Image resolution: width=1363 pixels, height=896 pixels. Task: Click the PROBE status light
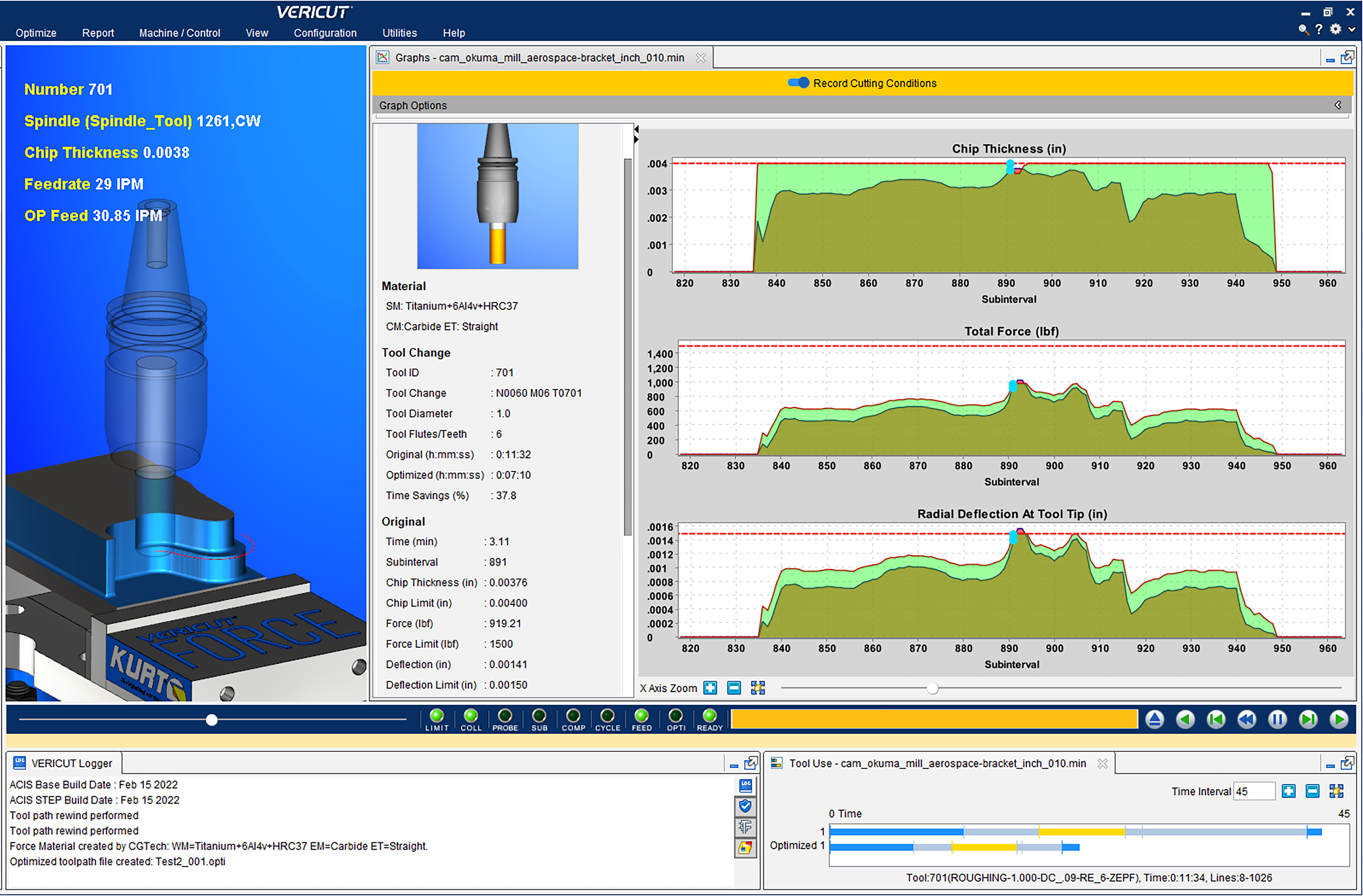coord(505,715)
